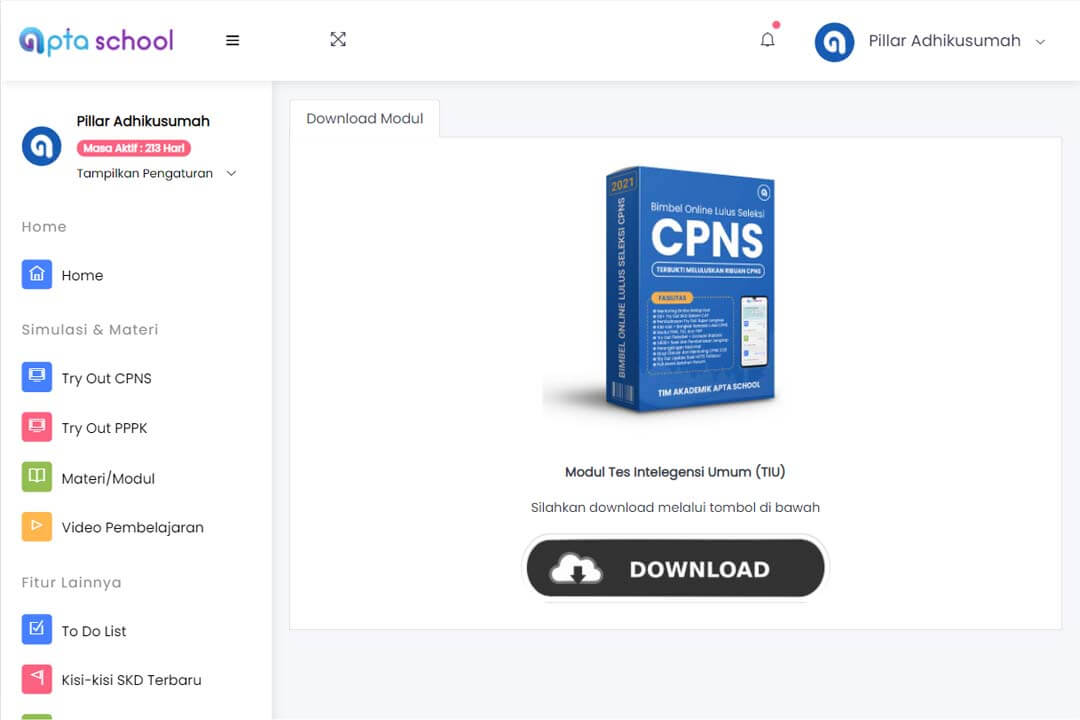Screen dimensions: 1080x720
Task: Click the orange Video Pembelajaran play icon
Action: tap(37, 526)
